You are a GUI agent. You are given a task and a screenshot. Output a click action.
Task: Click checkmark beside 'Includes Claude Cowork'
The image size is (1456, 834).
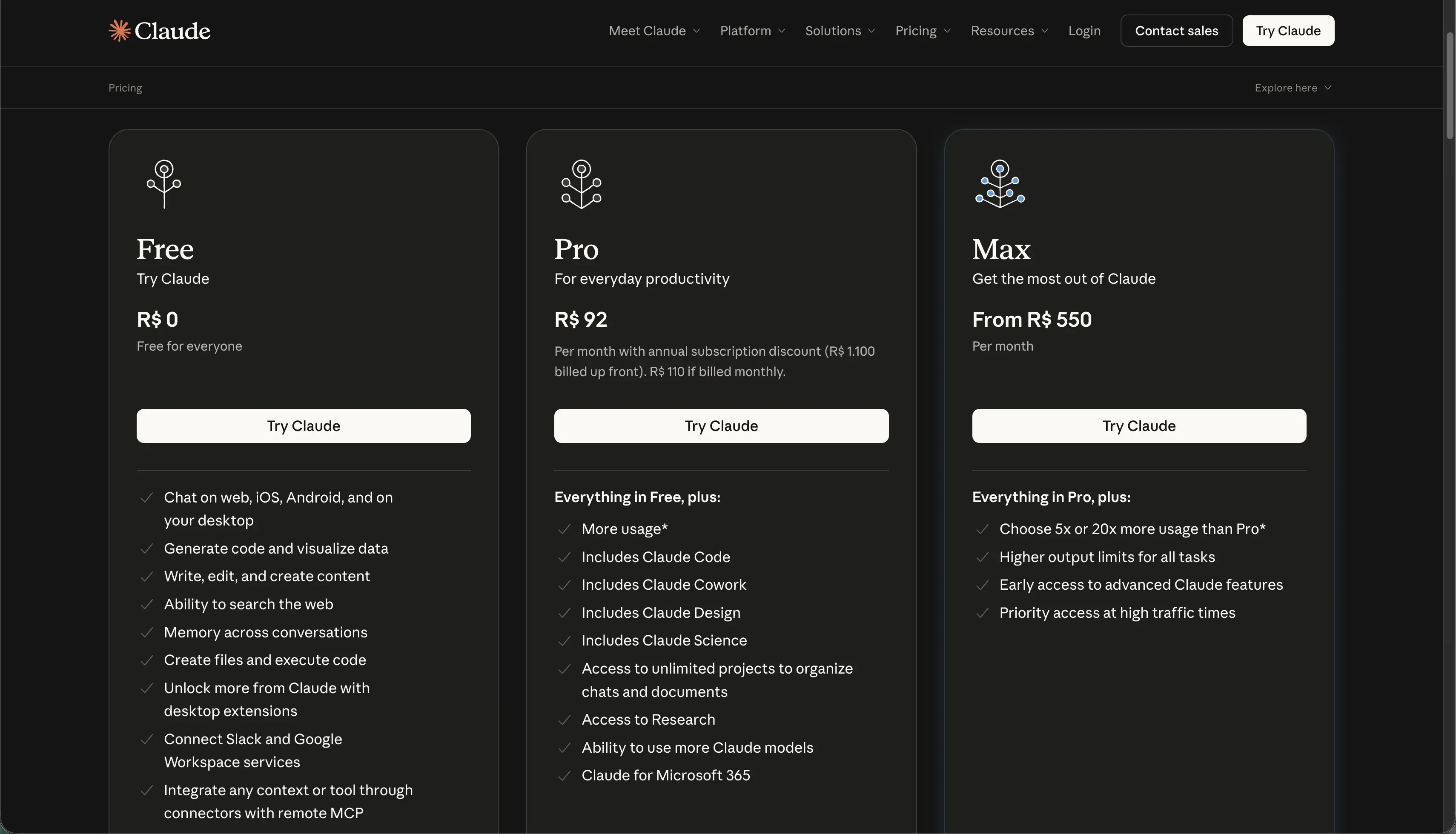[565, 585]
